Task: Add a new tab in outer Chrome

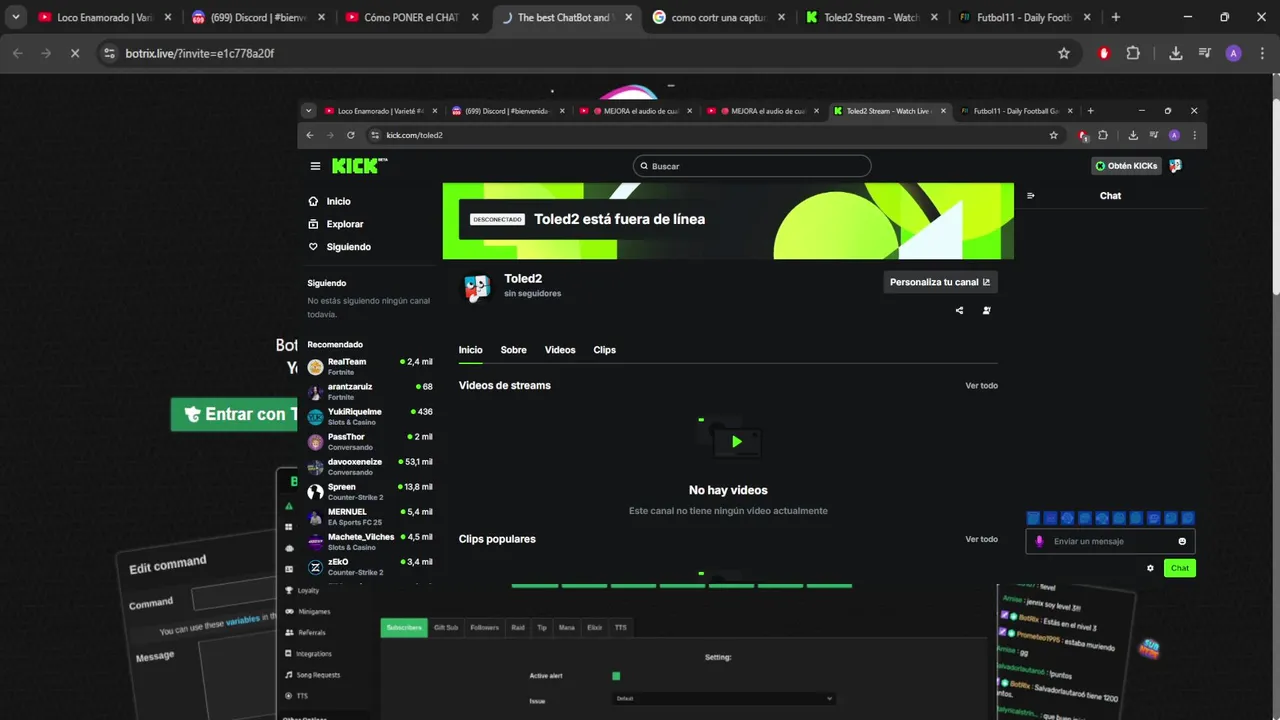Action: click(x=1116, y=17)
